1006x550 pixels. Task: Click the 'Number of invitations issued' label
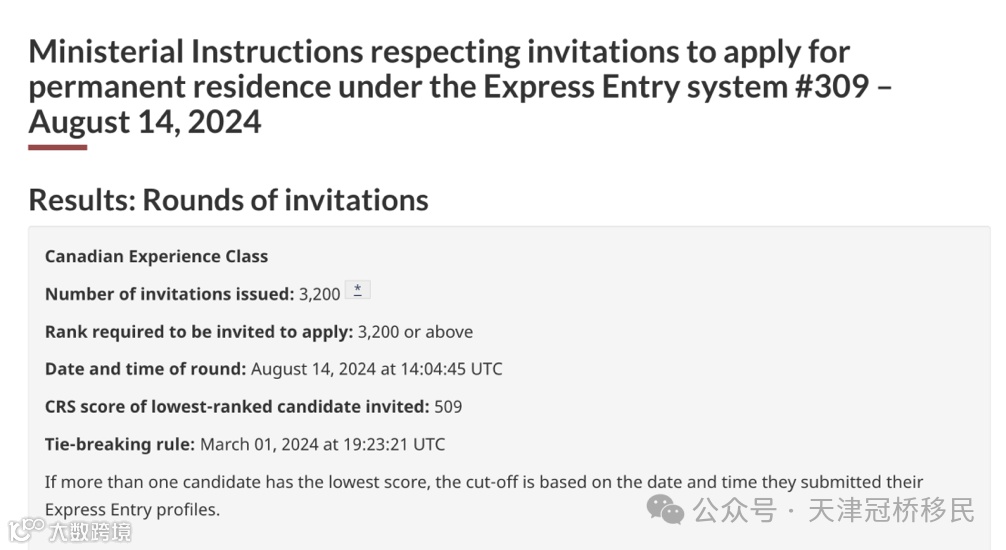(169, 294)
